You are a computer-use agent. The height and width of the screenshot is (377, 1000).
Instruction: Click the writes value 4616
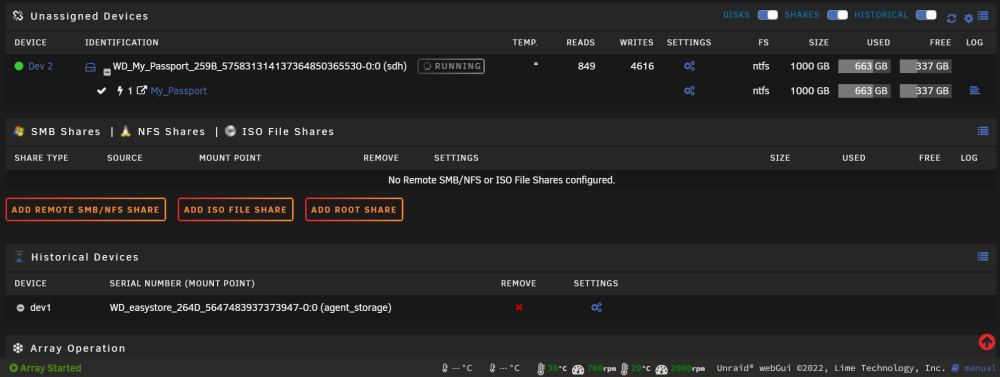[x=642, y=66]
